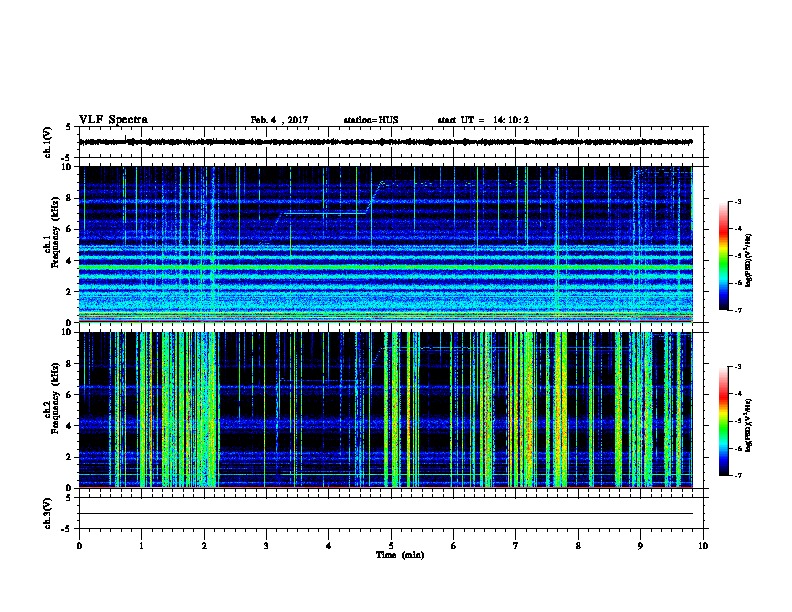The width and height of the screenshot is (792, 612).
Task: Click the "8" kHz tick of the ch.1 spectrogram
Action: (70, 198)
